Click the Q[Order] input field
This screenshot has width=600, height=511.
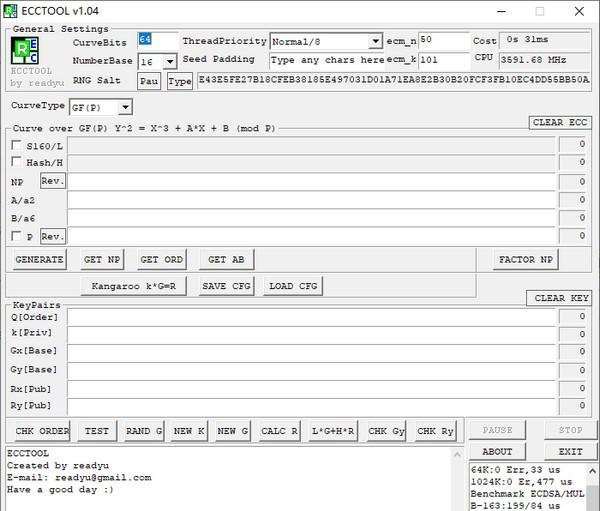[311, 317]
